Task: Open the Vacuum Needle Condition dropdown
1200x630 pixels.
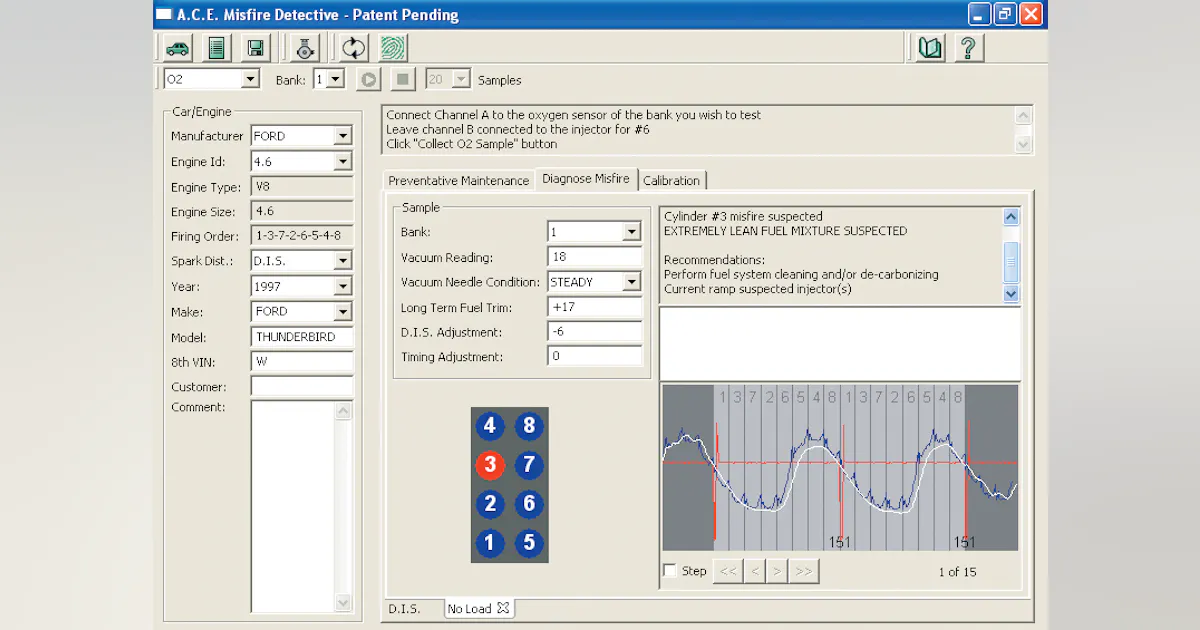Action: pyautogui.click(x=631, y=282)
